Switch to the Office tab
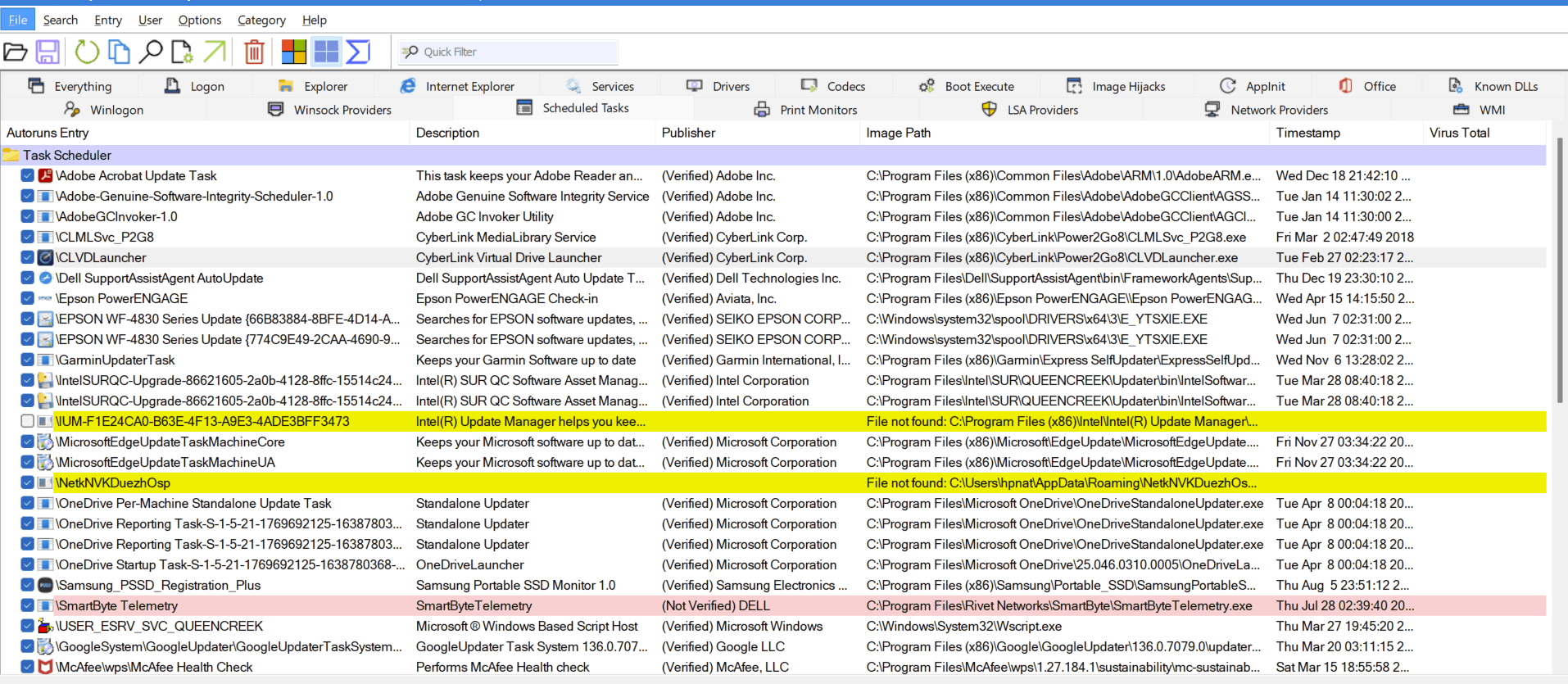The image size is (1568, 684). click(x=1367, y=86)
